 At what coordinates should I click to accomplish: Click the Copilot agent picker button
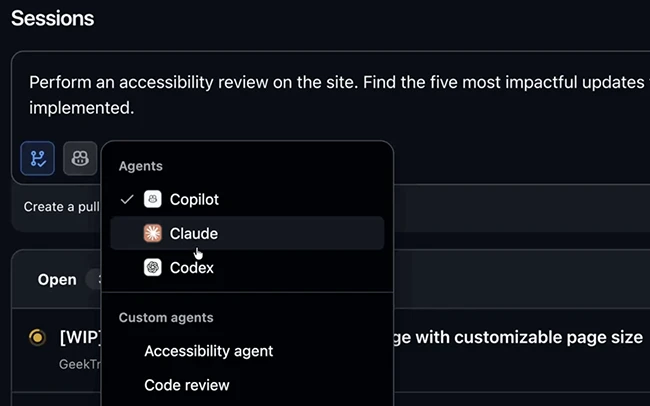[x=80, y=158]
